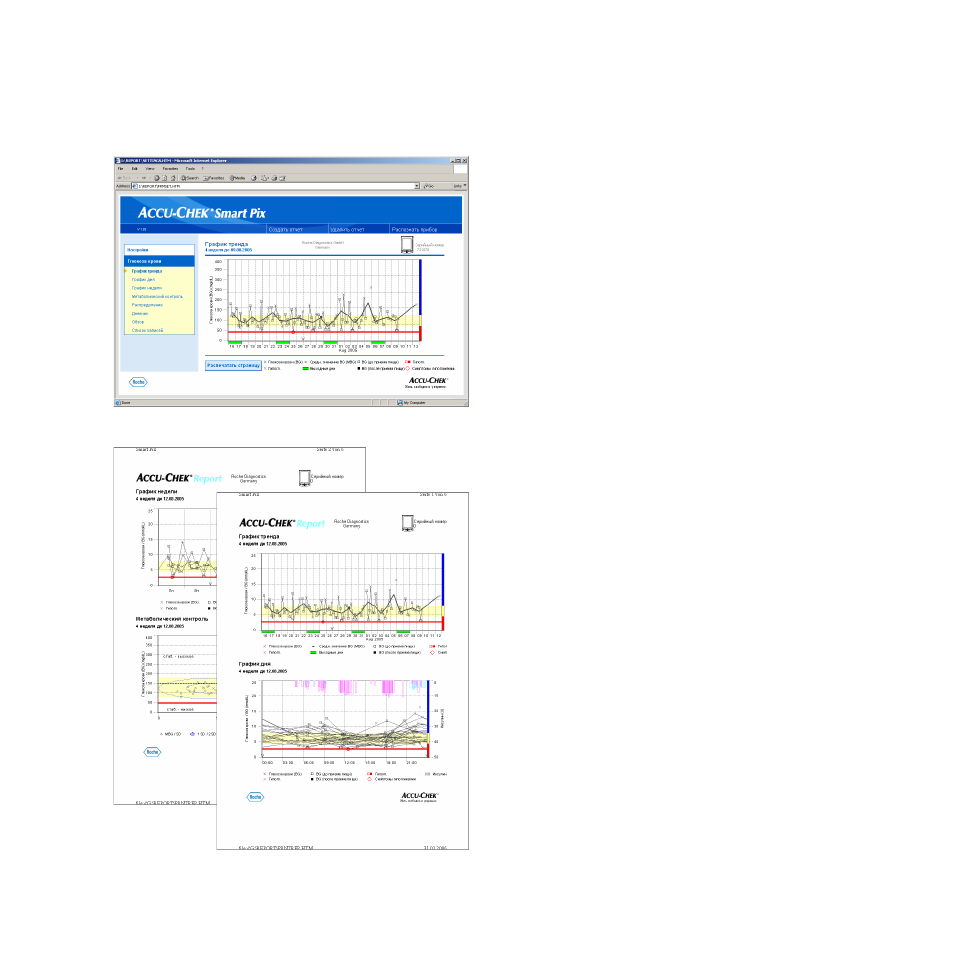The image size is (954, 954).
Task: Select Список записей in sidebar
Action: coord(147,330)
